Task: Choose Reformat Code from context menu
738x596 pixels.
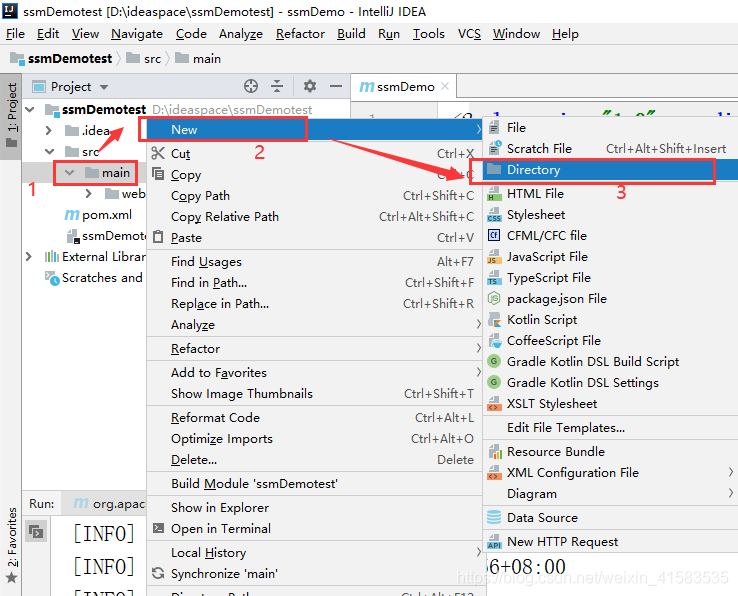Action: click(314, 417)
